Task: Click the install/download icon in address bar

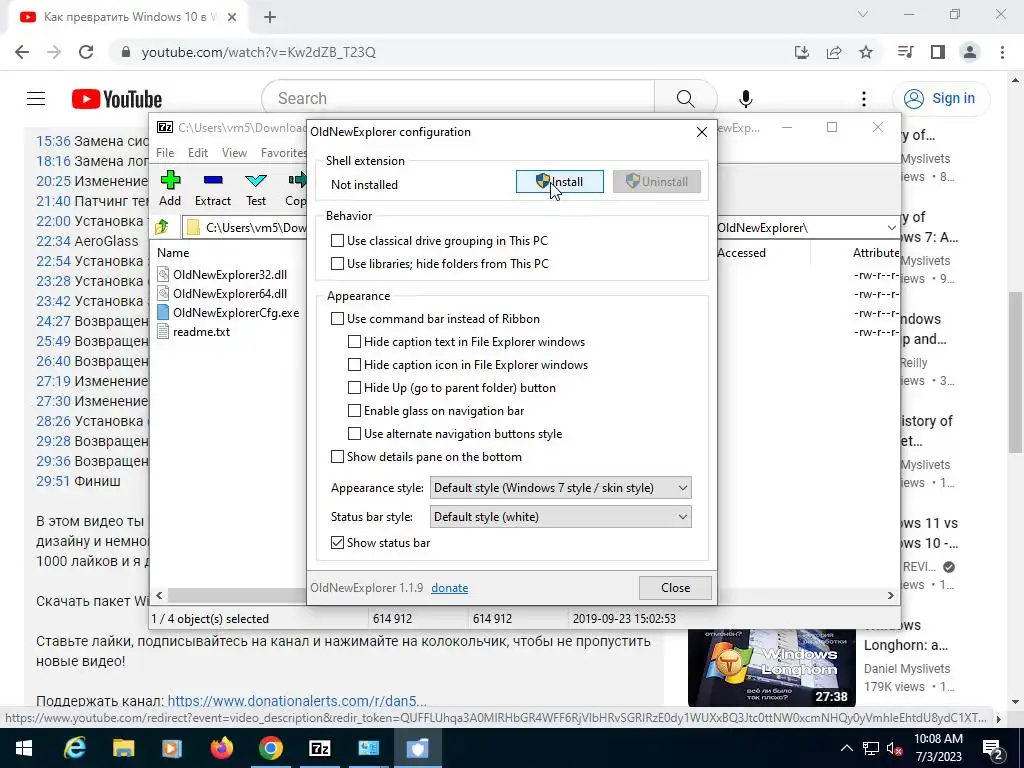Action: [802, 52]
